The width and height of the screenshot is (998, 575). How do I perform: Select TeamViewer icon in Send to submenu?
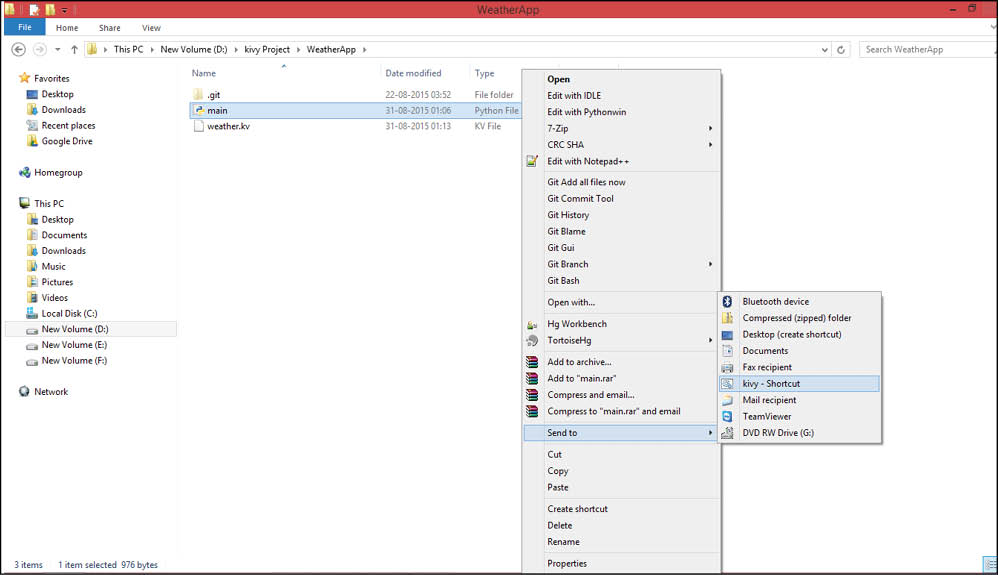[728, 417]
